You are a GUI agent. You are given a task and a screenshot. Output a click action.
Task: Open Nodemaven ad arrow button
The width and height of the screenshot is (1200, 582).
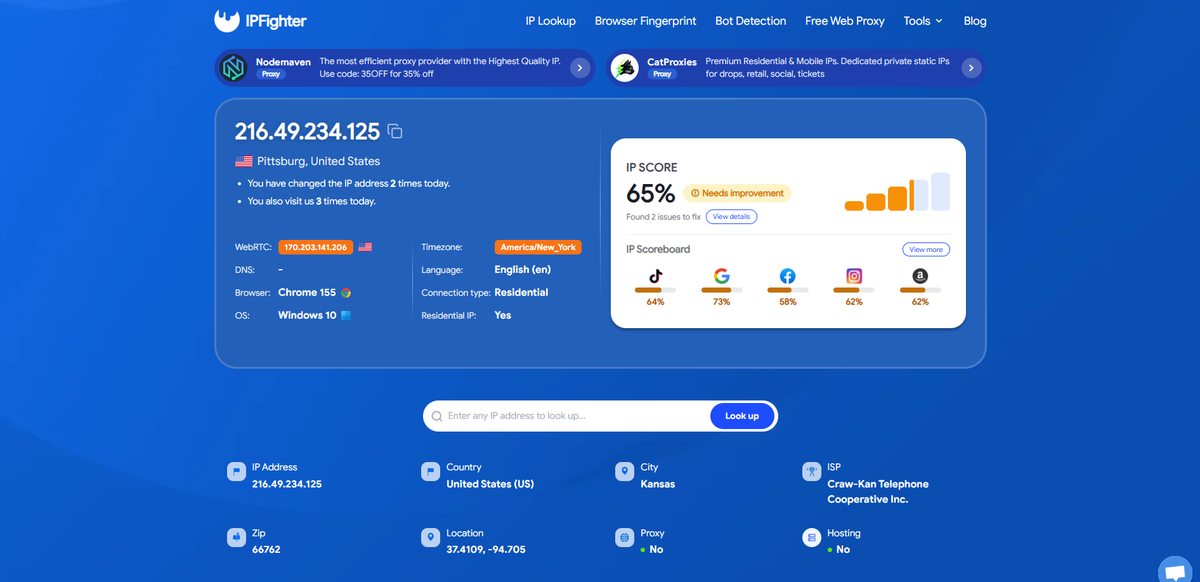point(579,68)
